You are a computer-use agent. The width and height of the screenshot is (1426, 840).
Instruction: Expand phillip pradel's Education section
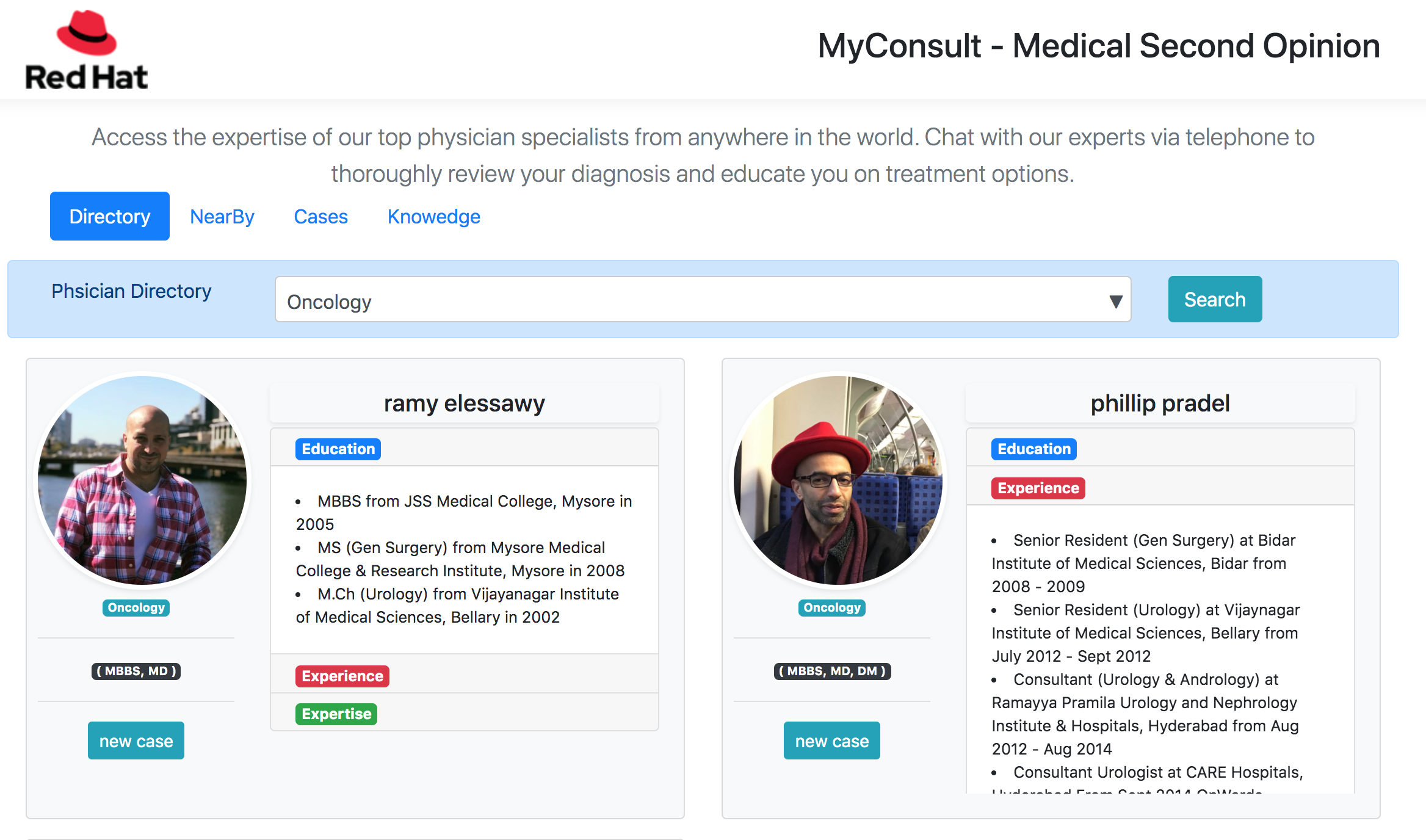(x=1033, y=449)
